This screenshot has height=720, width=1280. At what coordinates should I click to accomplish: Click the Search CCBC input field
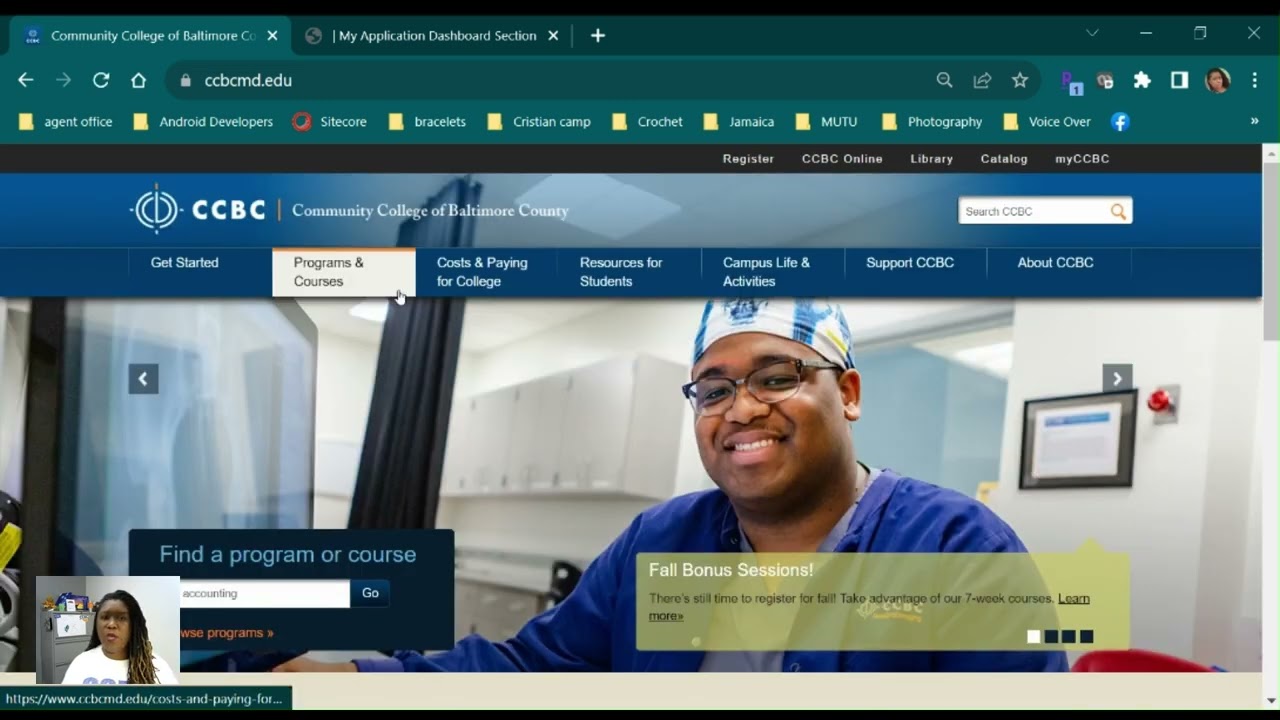[x=1032, y=211]
